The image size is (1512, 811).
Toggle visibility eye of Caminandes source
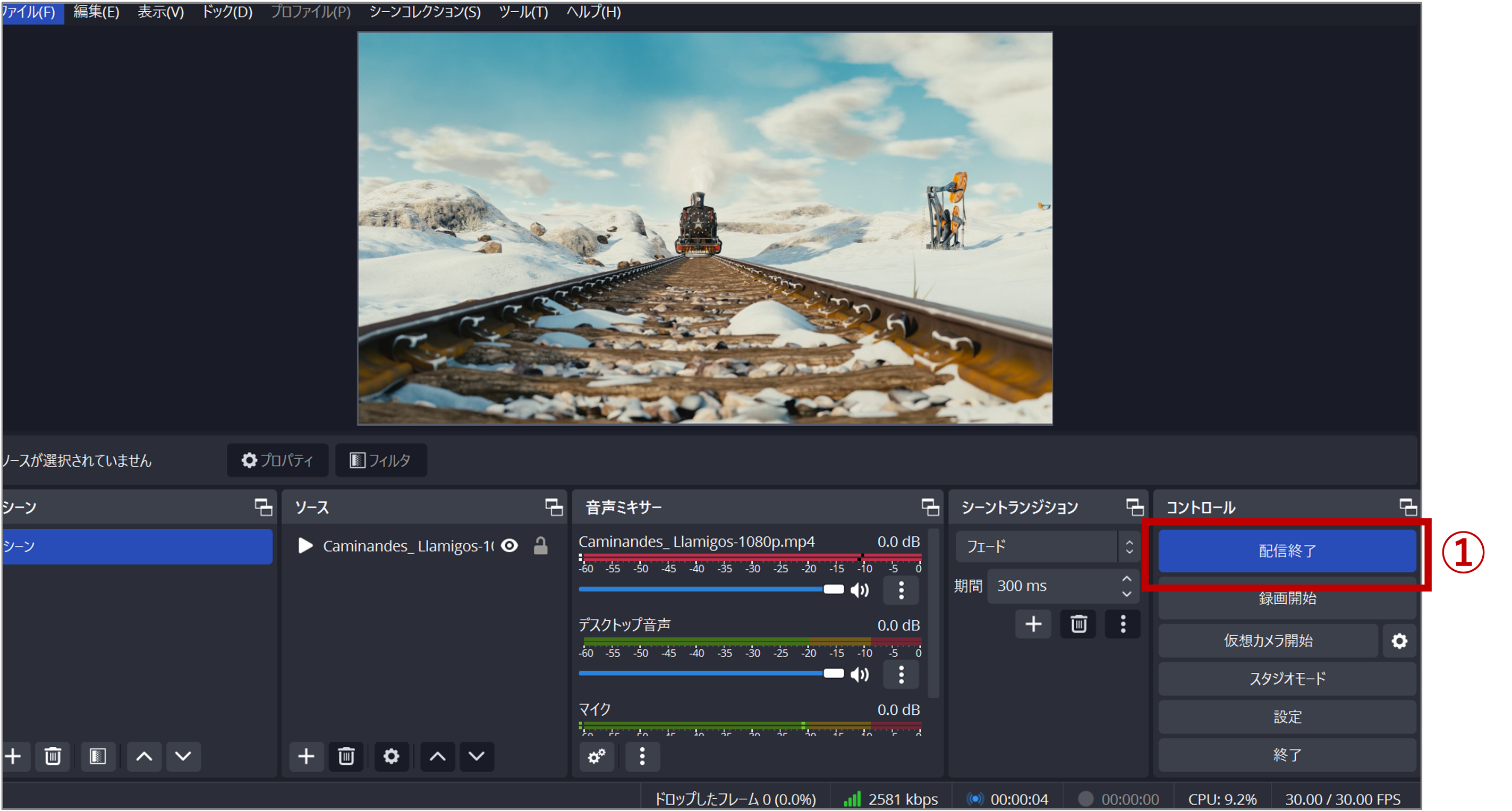(509, 546)
